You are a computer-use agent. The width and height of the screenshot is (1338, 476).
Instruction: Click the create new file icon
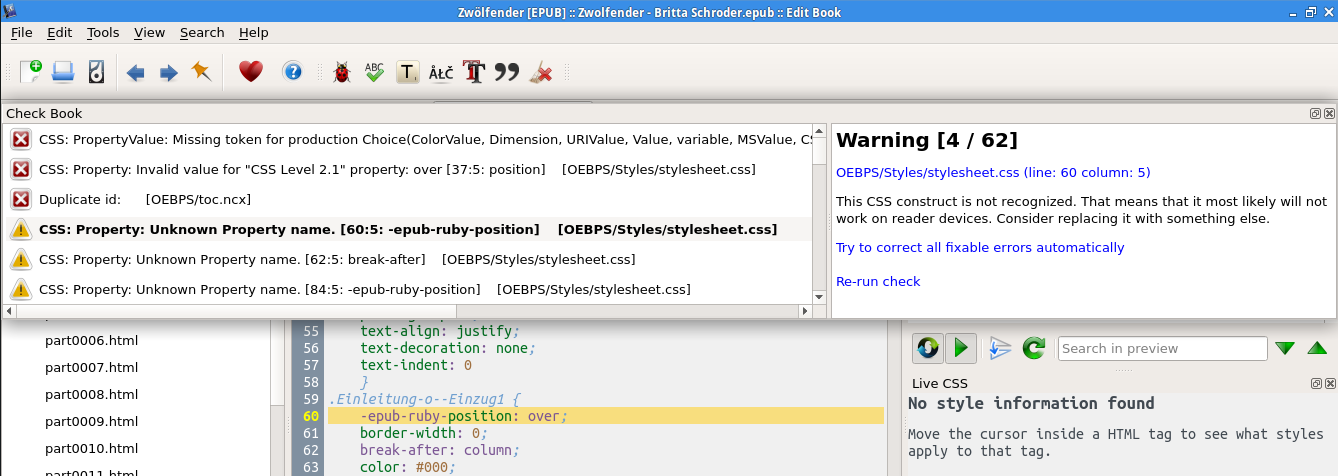click(x=31, y=72)
